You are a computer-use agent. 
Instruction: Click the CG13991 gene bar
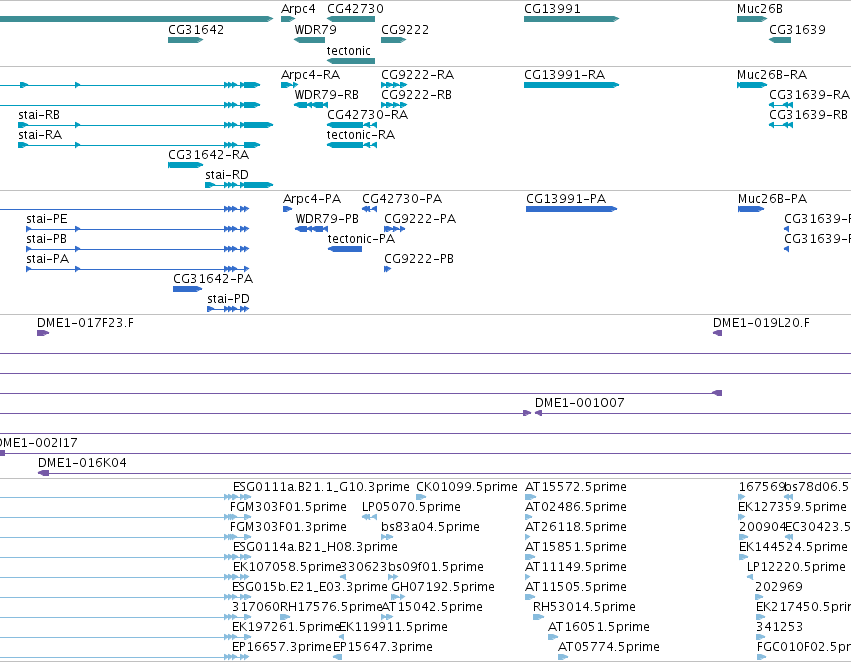(571, 19)
